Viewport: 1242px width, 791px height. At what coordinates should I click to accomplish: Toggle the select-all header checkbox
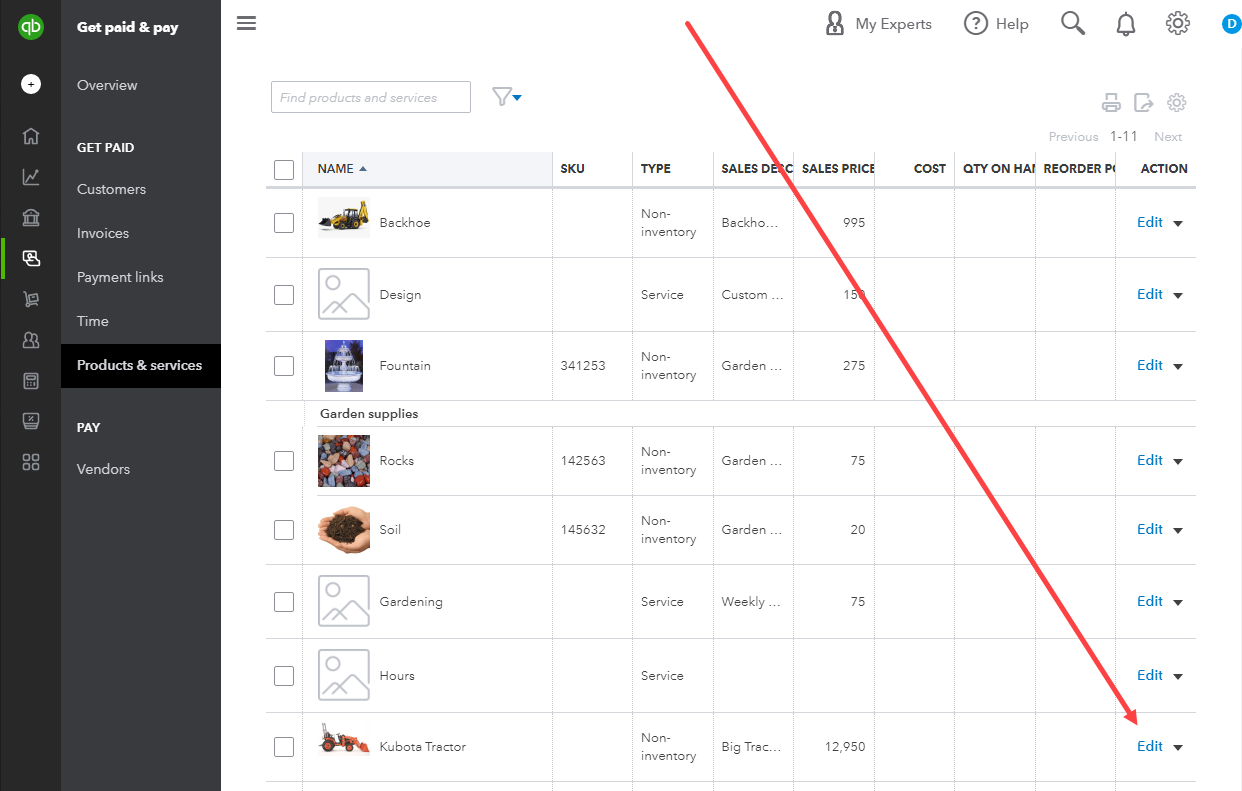point(284,170)
